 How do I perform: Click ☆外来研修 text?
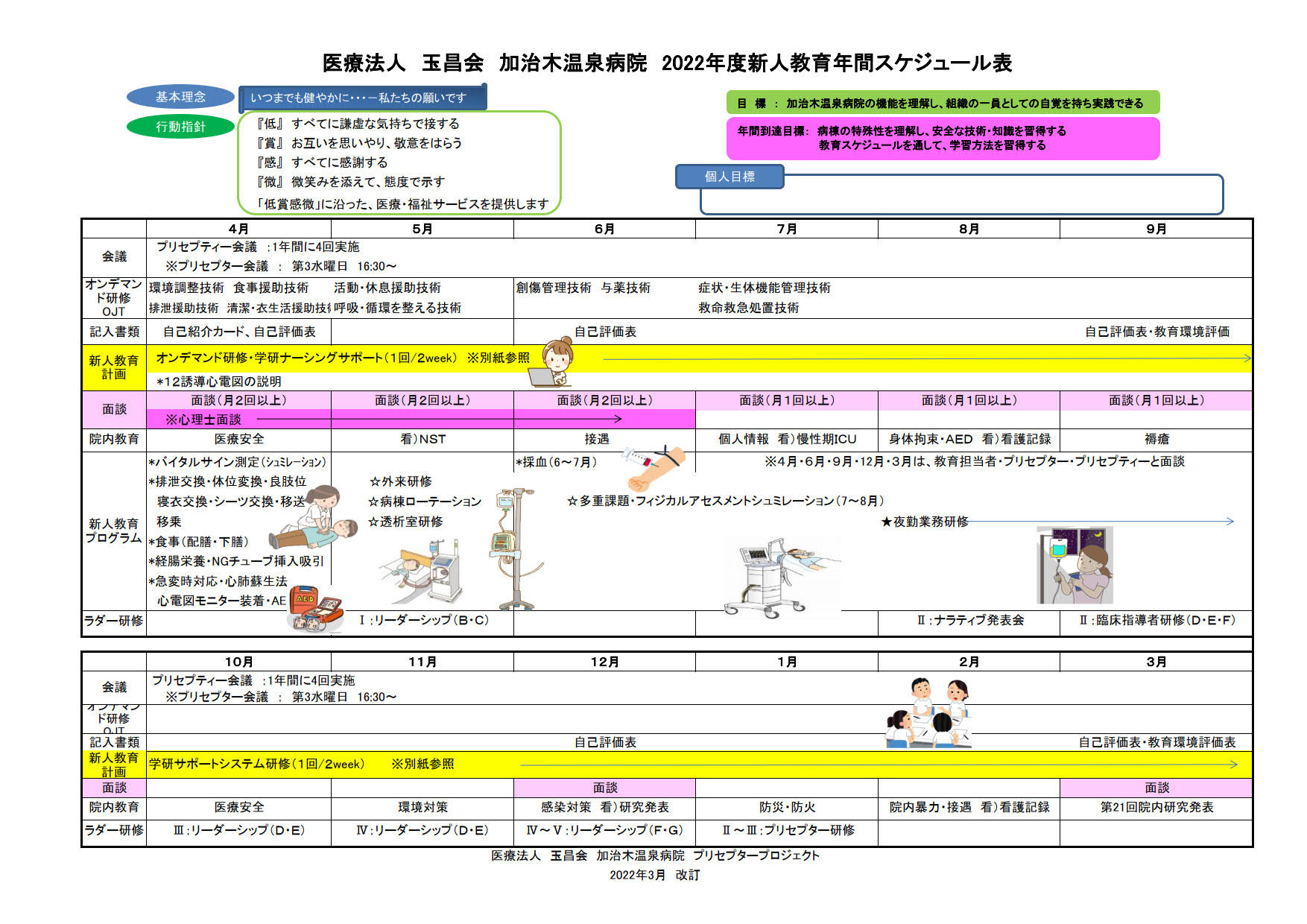(400, 481)
